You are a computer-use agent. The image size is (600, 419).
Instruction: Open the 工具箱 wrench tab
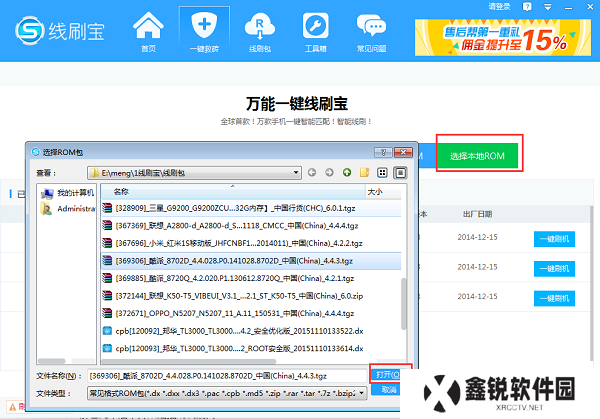pyautogui.click(x=315, y=32)
